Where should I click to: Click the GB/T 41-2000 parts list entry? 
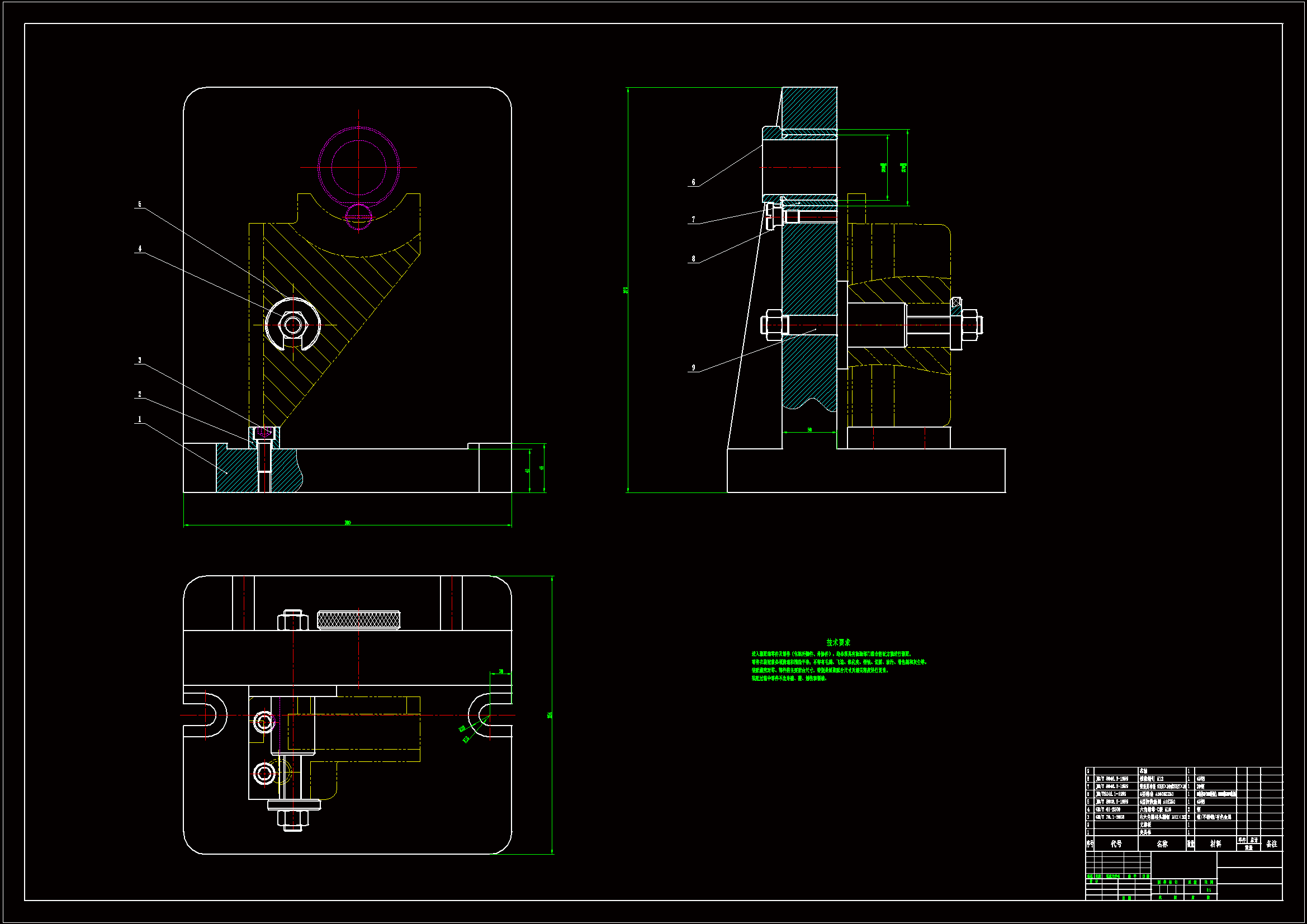(x=1108, y=809)
